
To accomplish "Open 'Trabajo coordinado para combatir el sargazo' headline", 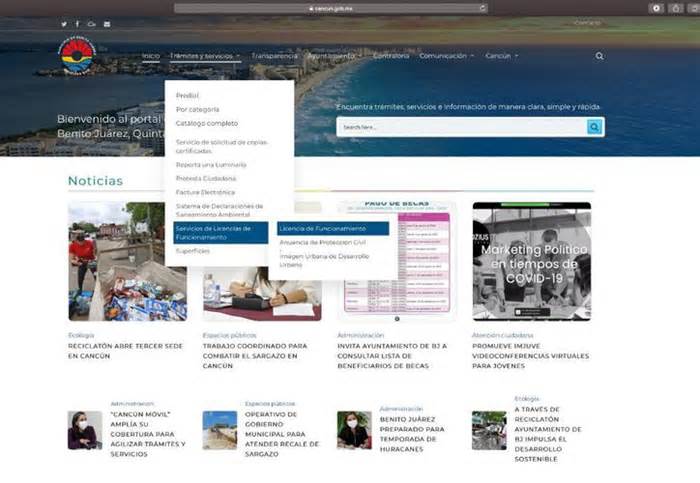I will pos(255,356).
